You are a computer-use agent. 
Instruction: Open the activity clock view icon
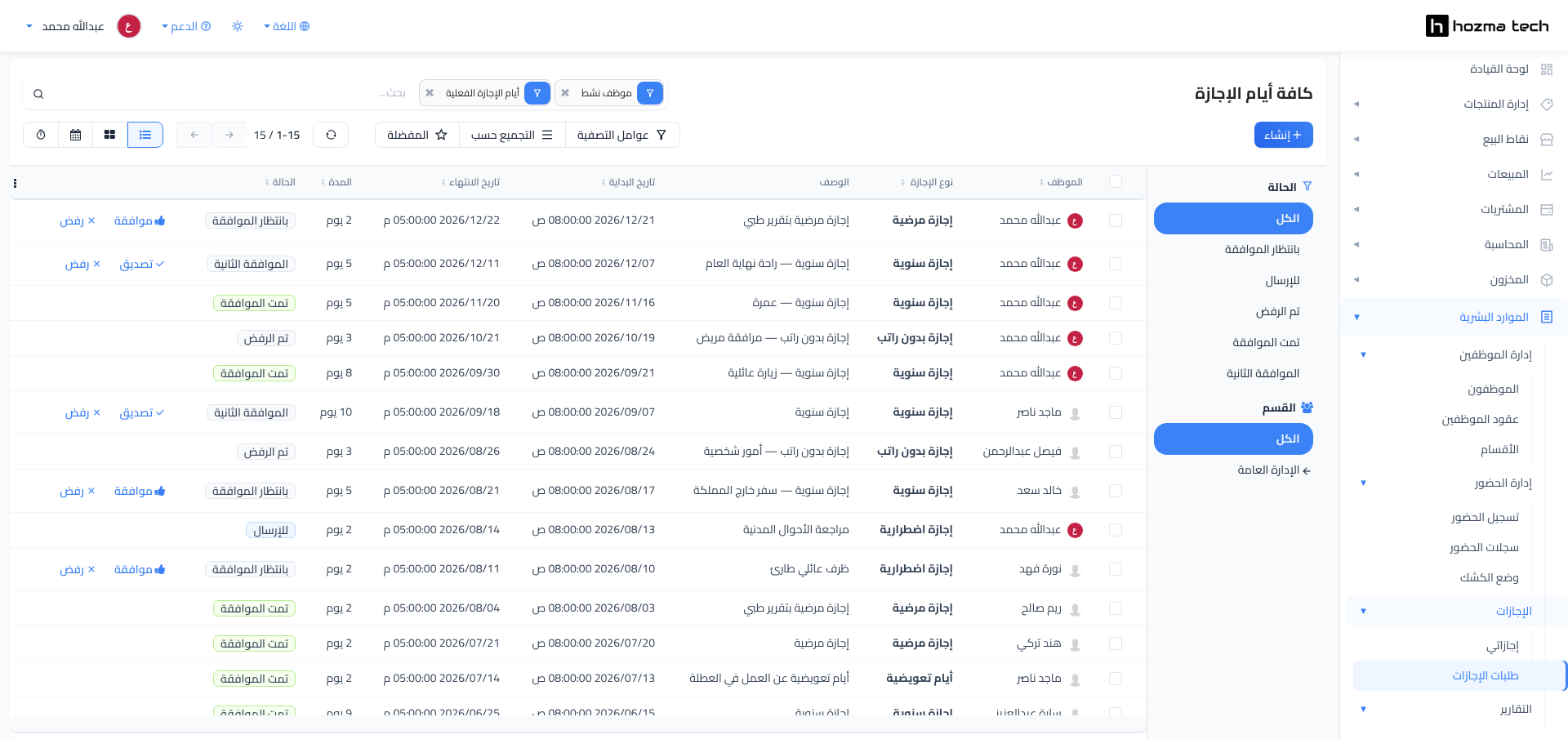pyautogui.click(x=41, y=135)
